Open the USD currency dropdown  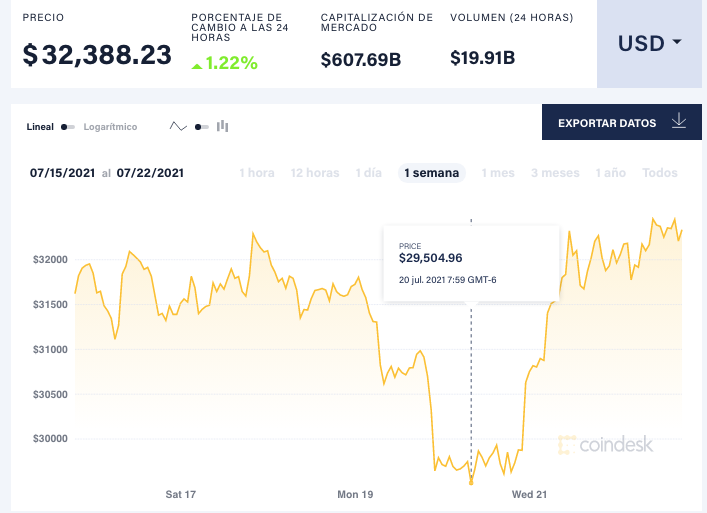[649, 44]
